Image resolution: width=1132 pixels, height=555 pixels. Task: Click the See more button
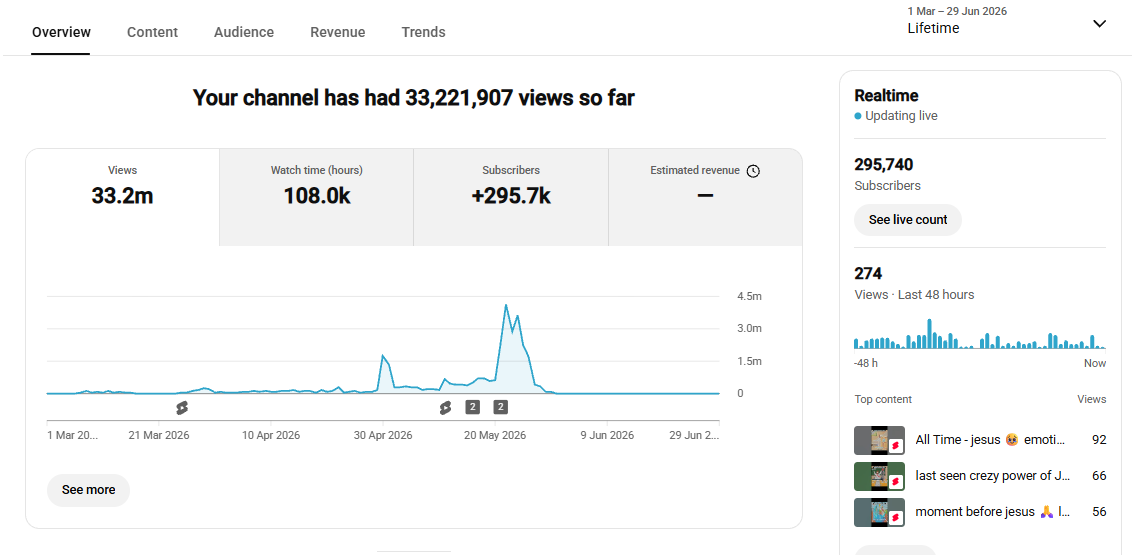89,490
